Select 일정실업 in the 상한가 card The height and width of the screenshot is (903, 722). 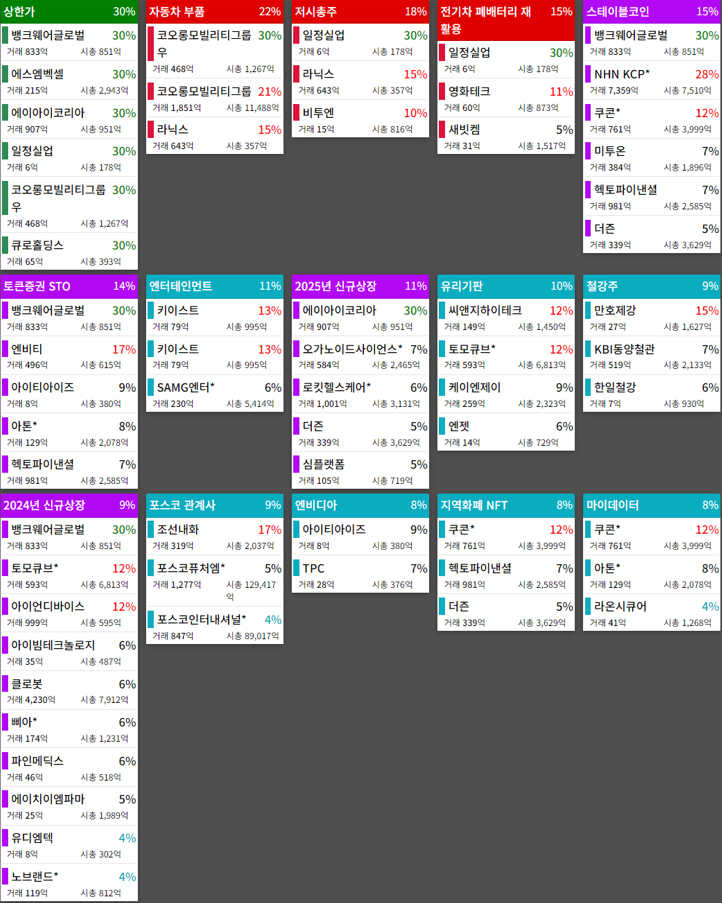pos(69,158)
